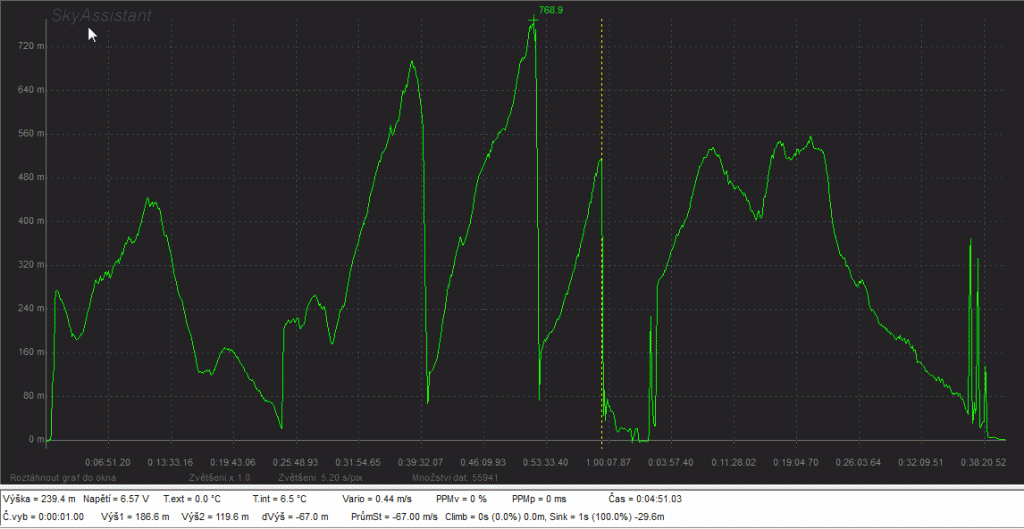This screenshot has height=529, width=1024.
Task: Select the 'Napětí = 6.57 V' status field
Action: [x=117, y=498]
